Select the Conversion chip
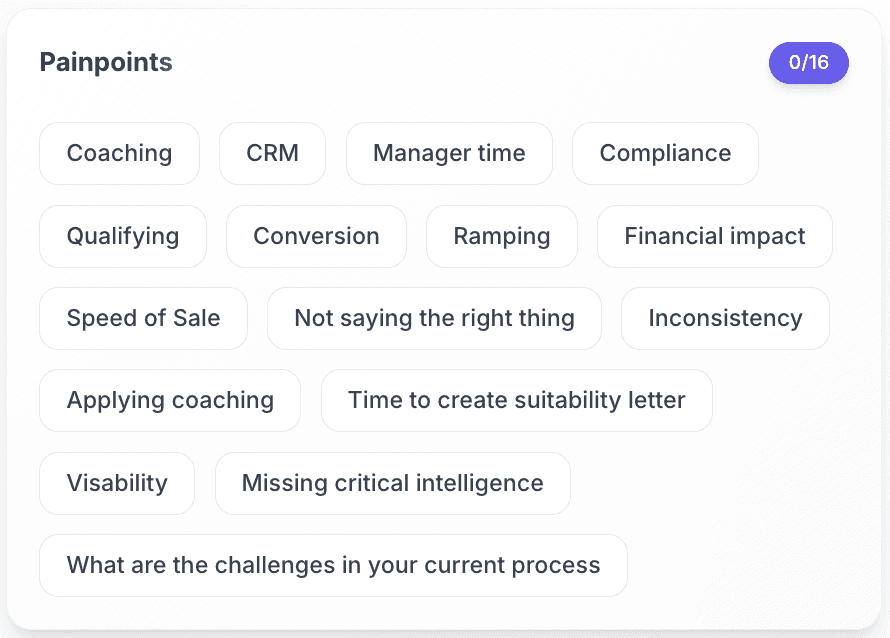 pos(316,236)
